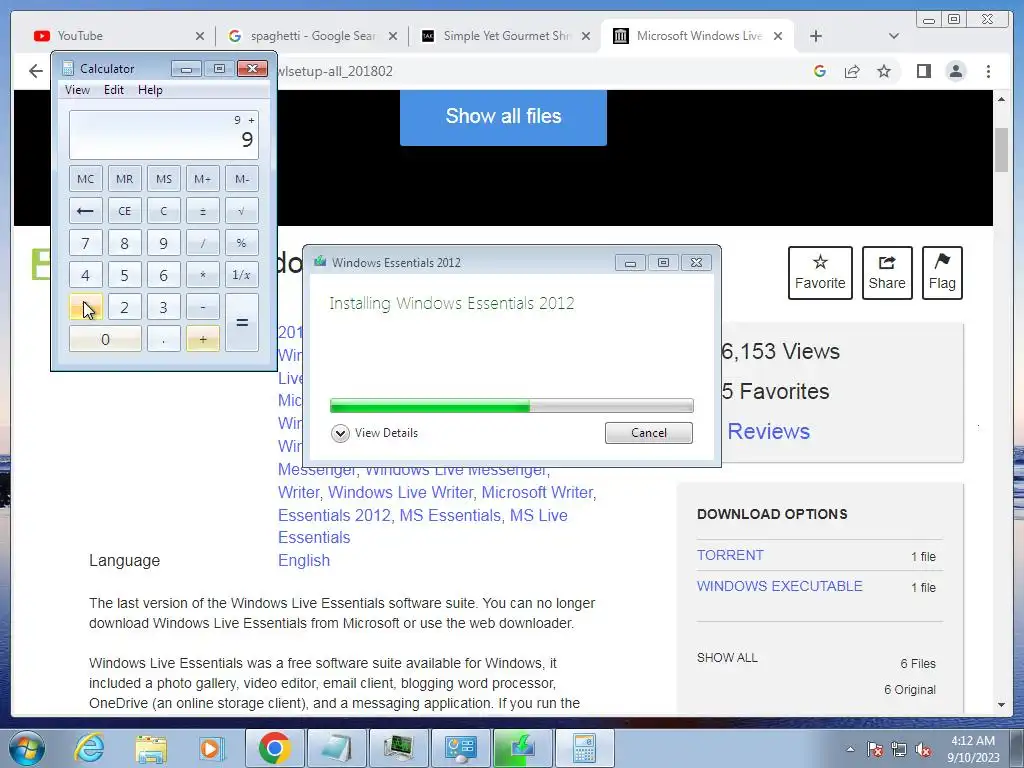Image resolution: width=1024 pixels, height=768 pixels.
Task: Open Windows Media Player on taskbar
Action: coord(211,748)
